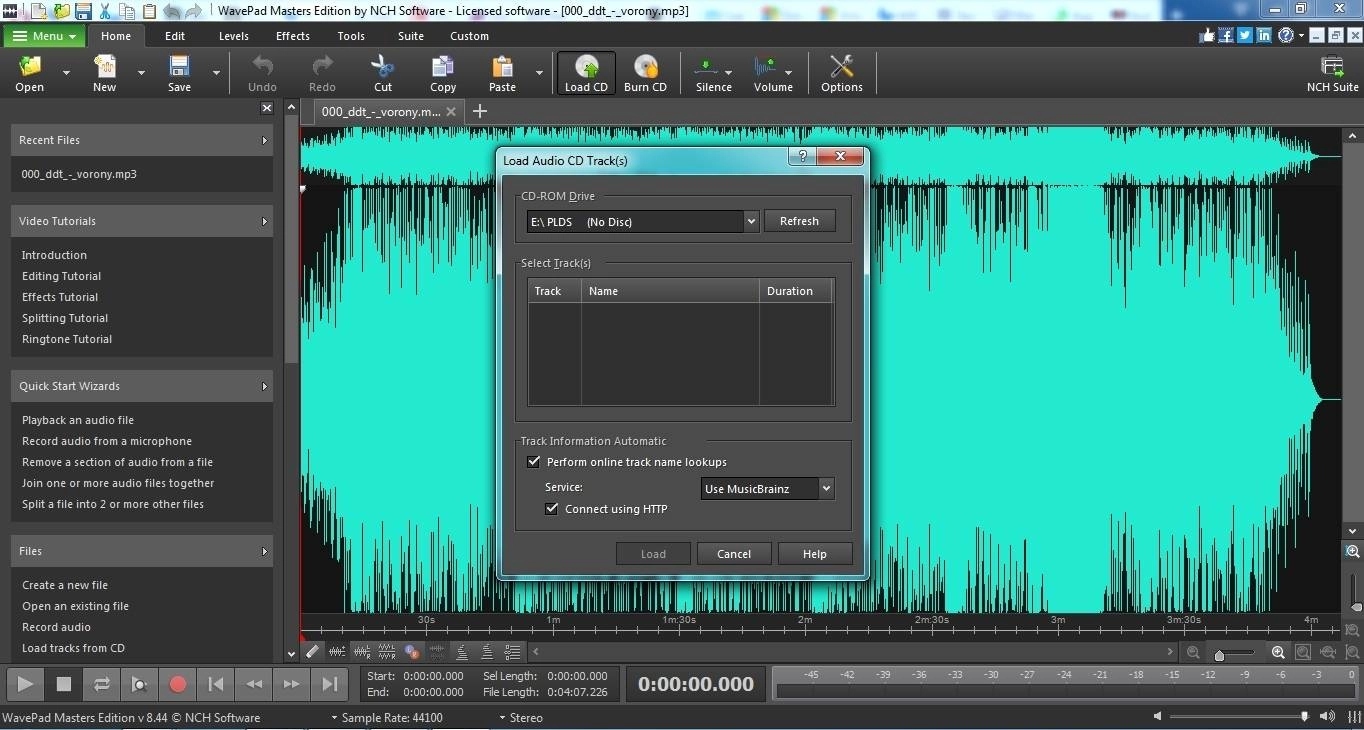Click the Cancel button in the dialog
This screenshot has height=730, width=1364.
click(x=733, y=554)
